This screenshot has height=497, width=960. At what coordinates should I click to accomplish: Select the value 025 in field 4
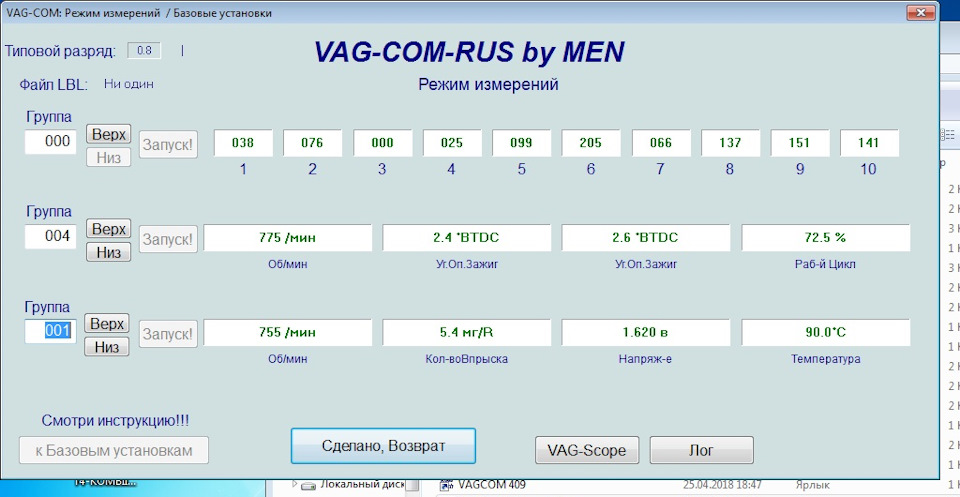[x=452, y=143]
